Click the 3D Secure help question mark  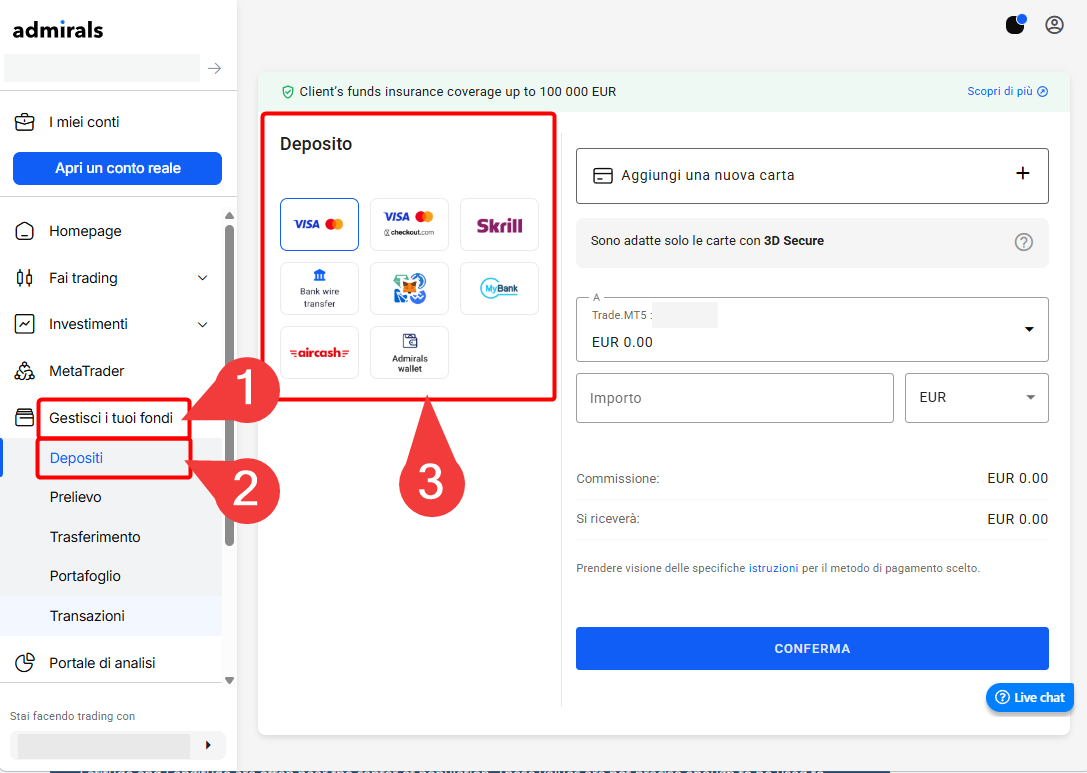point(1023,242)
